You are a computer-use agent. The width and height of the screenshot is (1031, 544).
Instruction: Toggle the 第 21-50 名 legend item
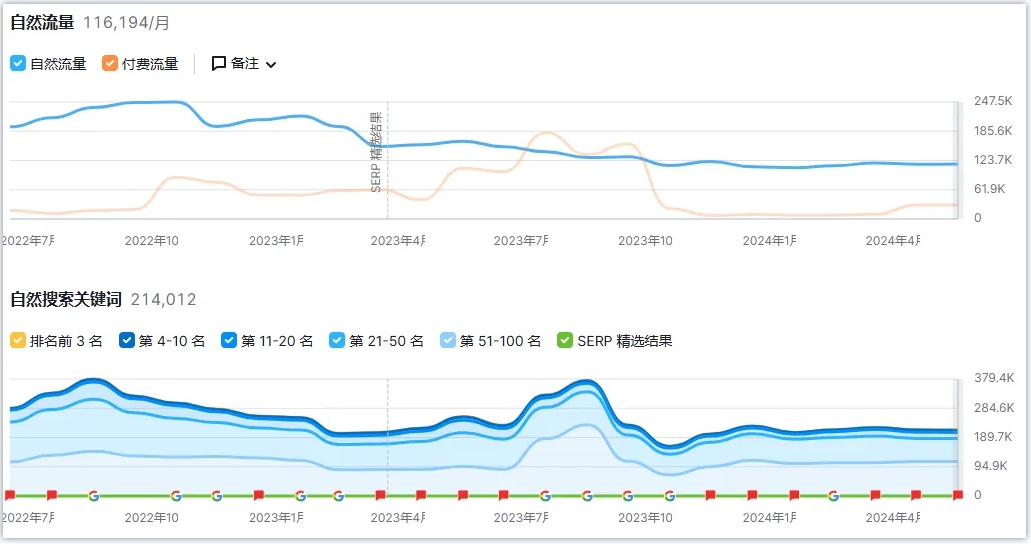[337, 340]
